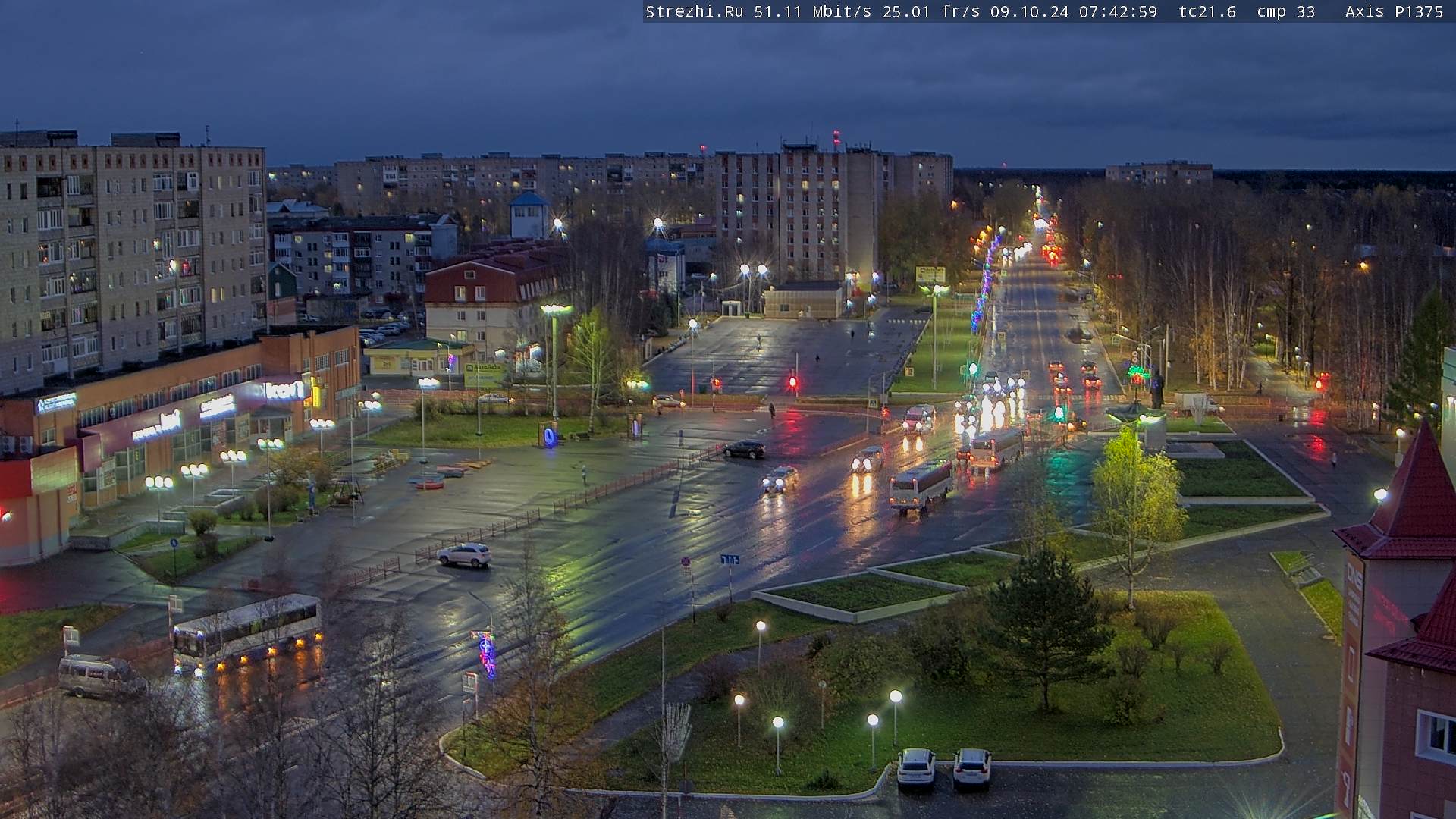
Task: Click the Strezhi.Ru overlay text
Action: tap(695, 11)
